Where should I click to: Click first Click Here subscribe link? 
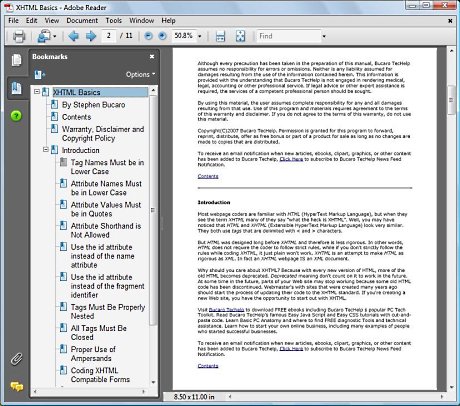point(291,159)
